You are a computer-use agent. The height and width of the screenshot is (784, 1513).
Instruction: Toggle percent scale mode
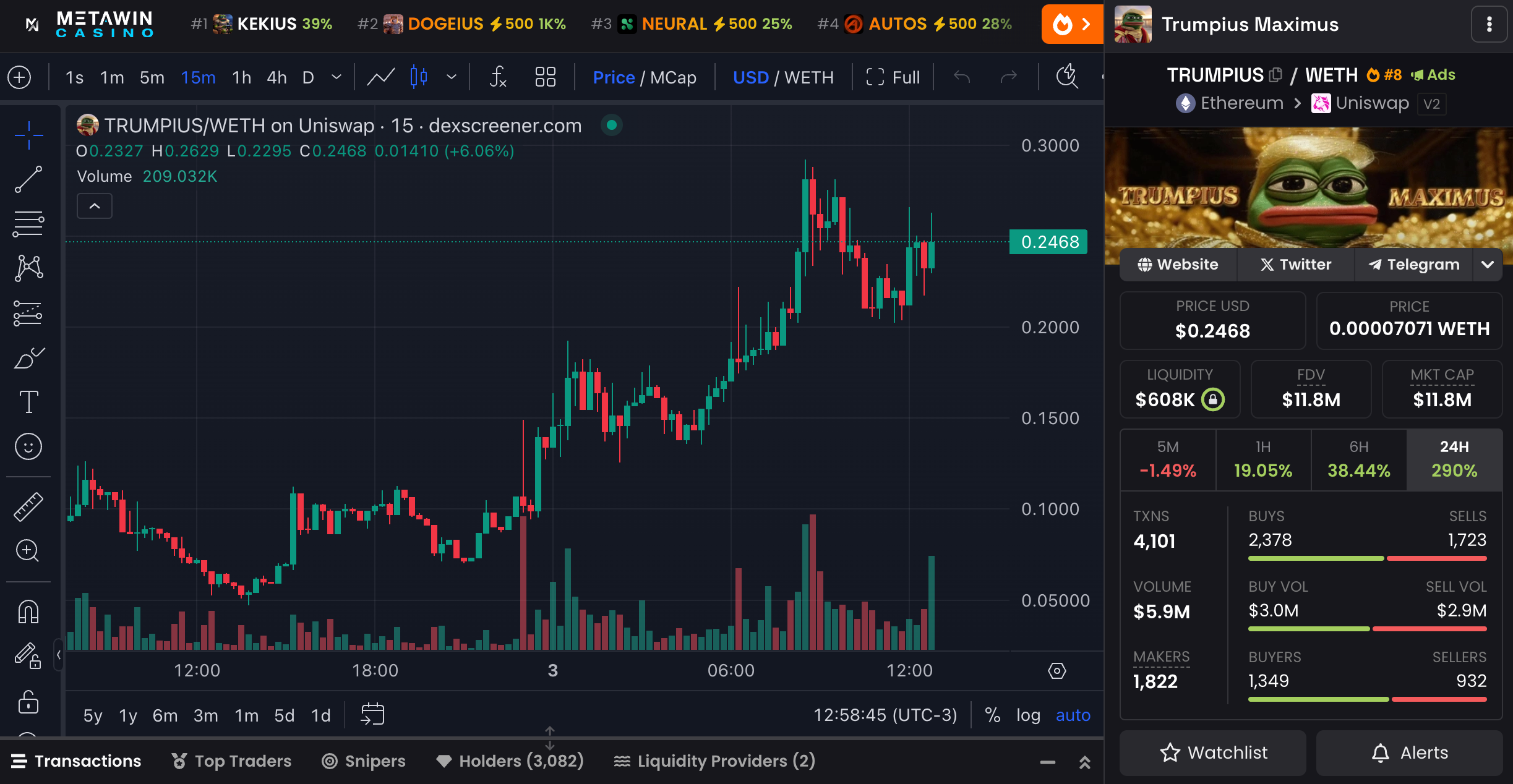[x=992, y=715]
